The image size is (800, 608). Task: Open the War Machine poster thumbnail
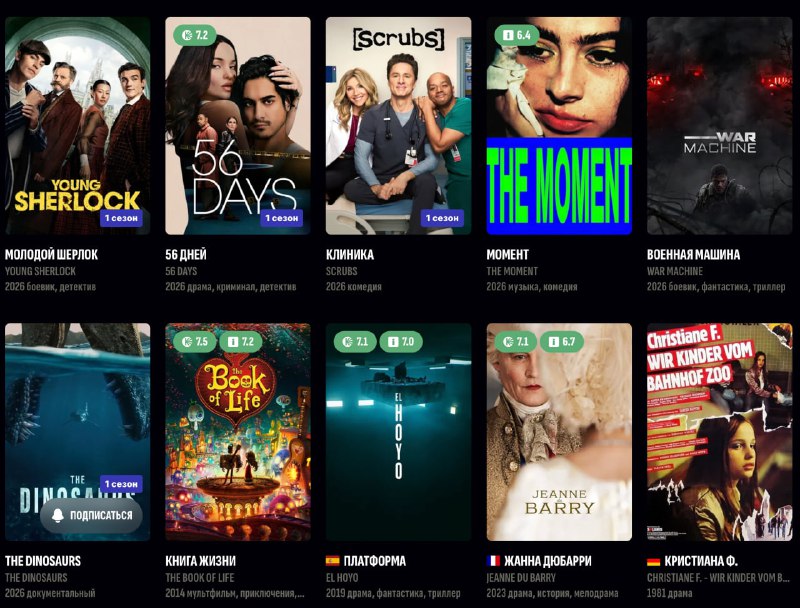coord(719,126)
